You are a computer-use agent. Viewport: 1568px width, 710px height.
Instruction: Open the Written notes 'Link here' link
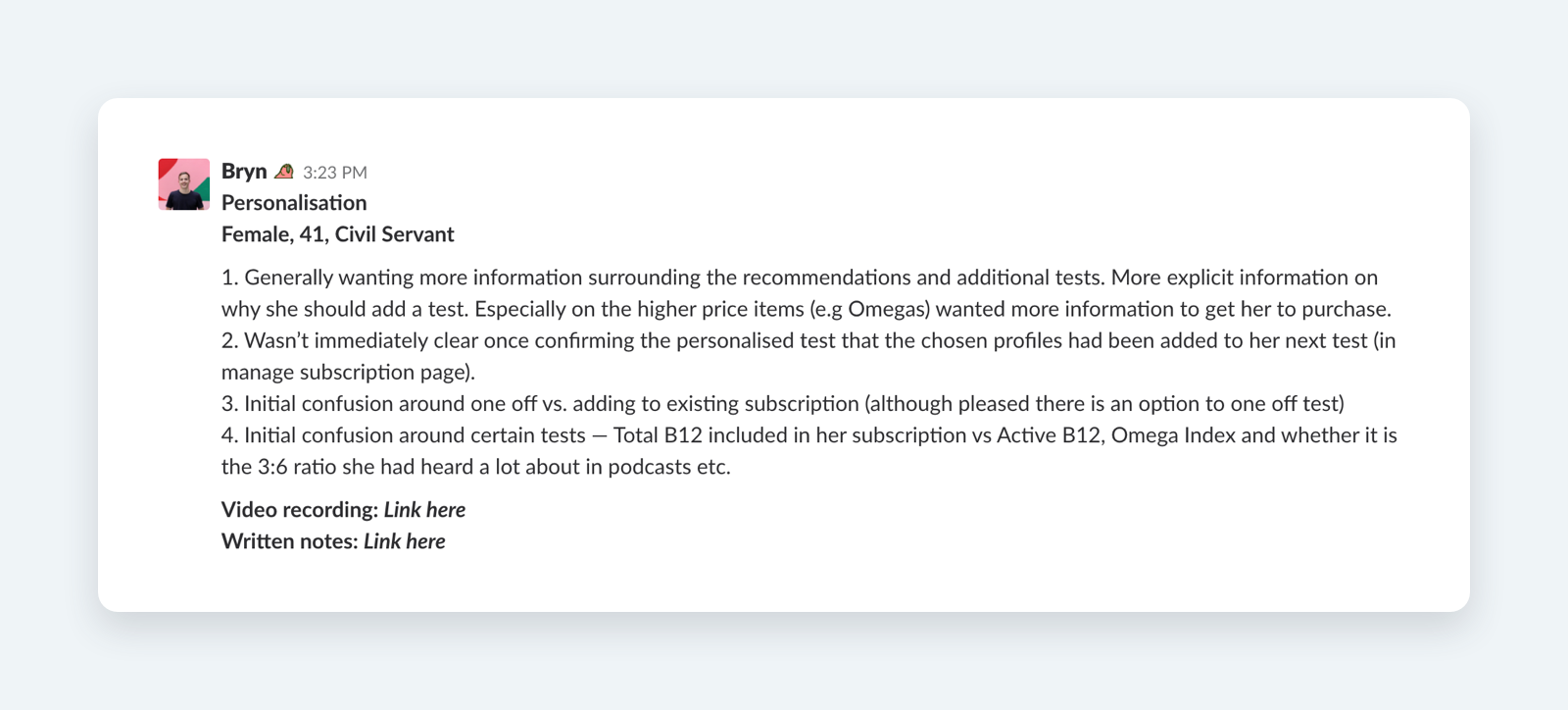[x=404, y=541]
